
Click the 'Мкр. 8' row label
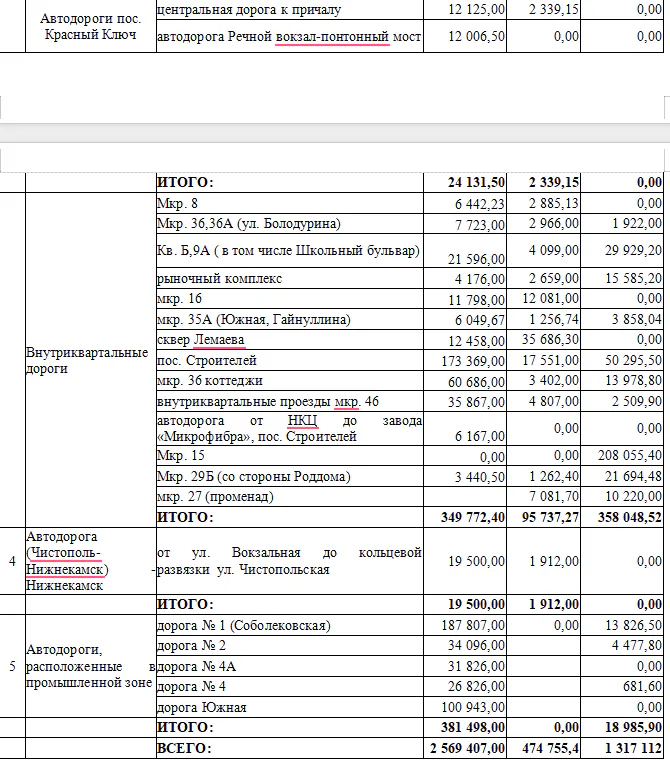tap(177, 204)
